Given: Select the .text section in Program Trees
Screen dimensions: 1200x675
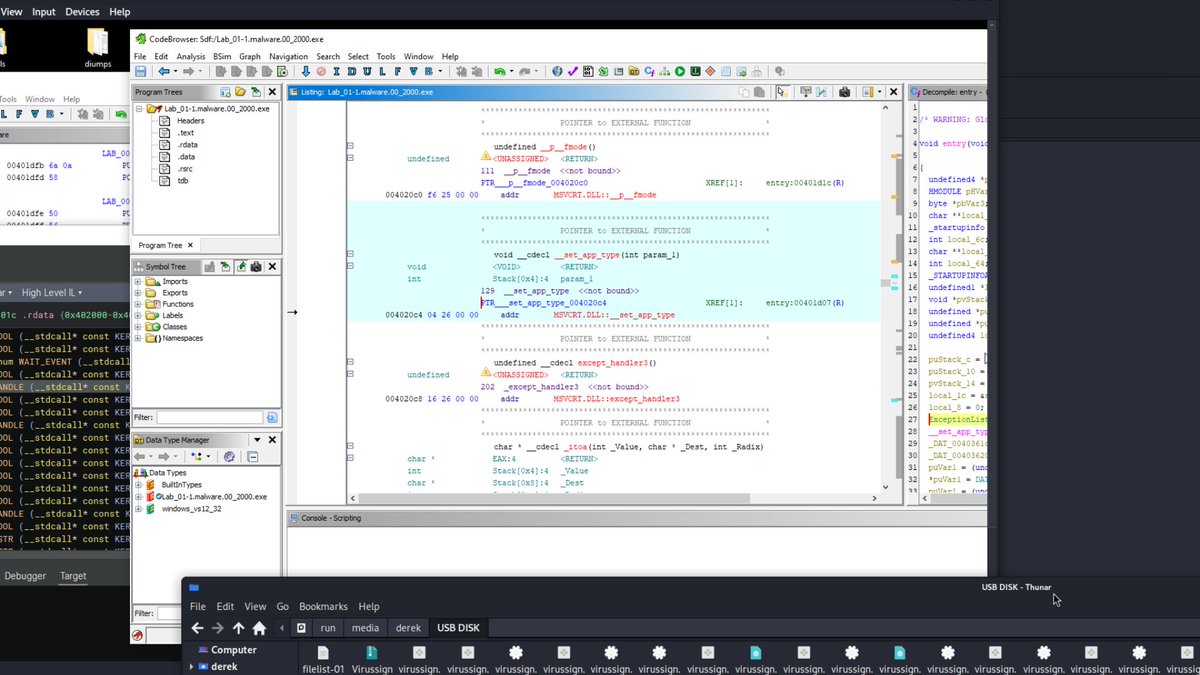Looking at the screenshot, I should point(185,132).
